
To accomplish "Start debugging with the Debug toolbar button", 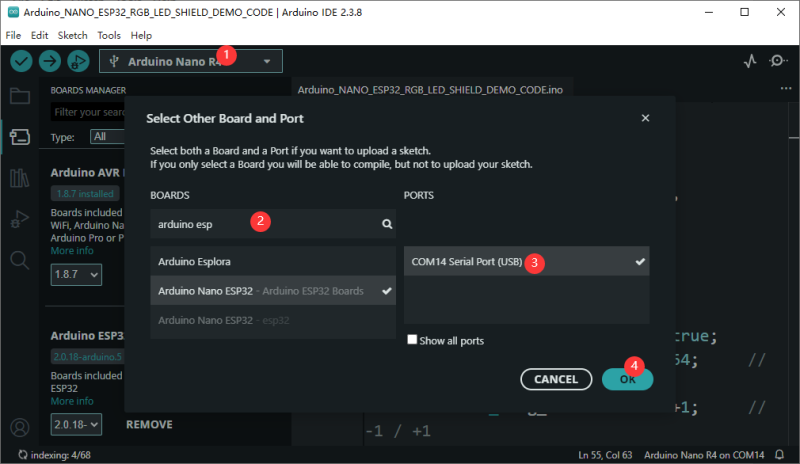I will pyautogui.click(x=79, y=61).
